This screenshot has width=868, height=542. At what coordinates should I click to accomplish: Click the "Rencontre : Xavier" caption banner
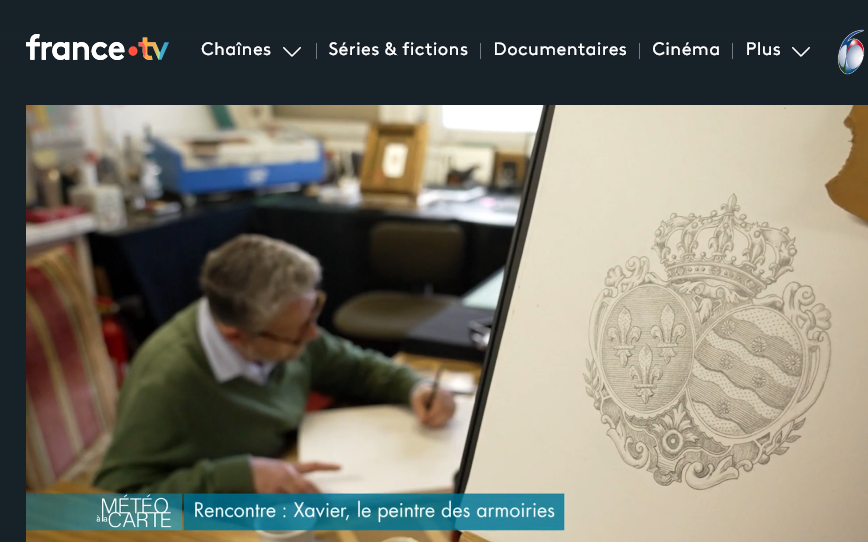click(x=374, y=511)
